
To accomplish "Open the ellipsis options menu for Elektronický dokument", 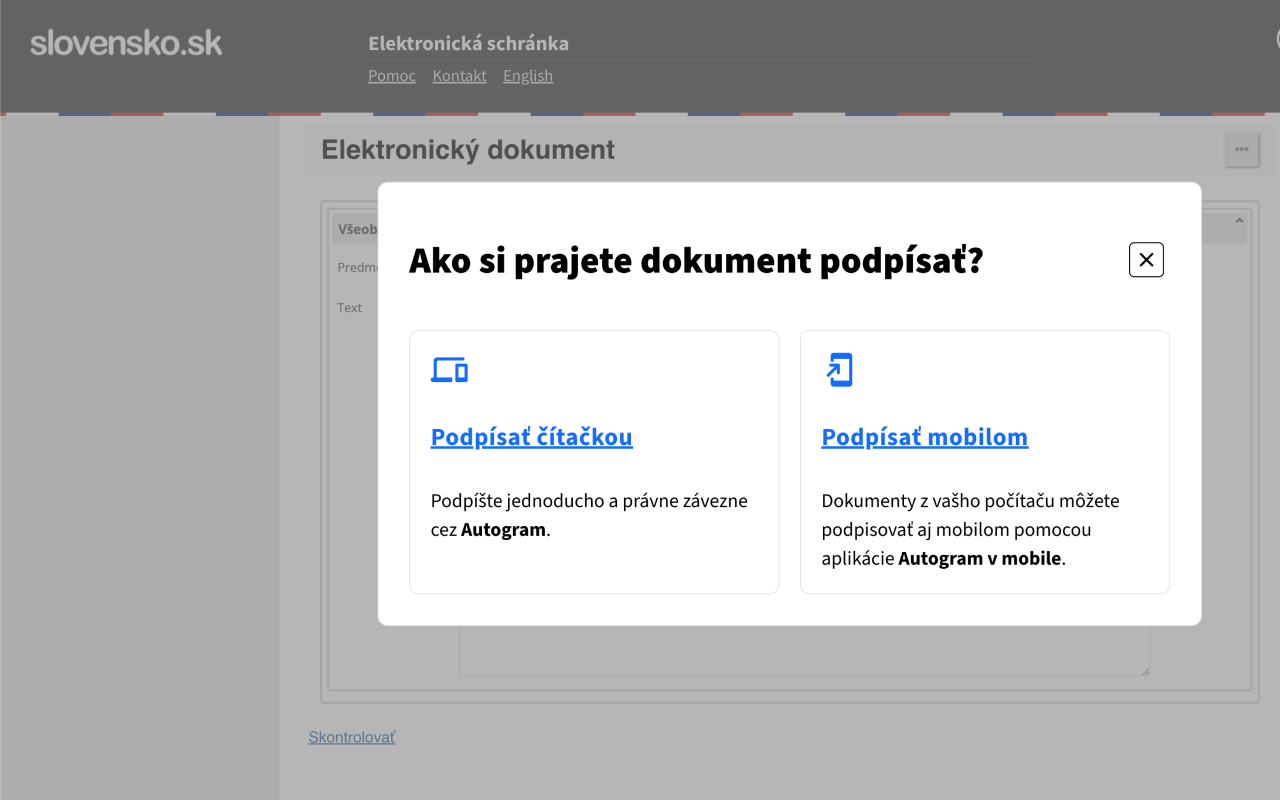I will (1242, 149).
